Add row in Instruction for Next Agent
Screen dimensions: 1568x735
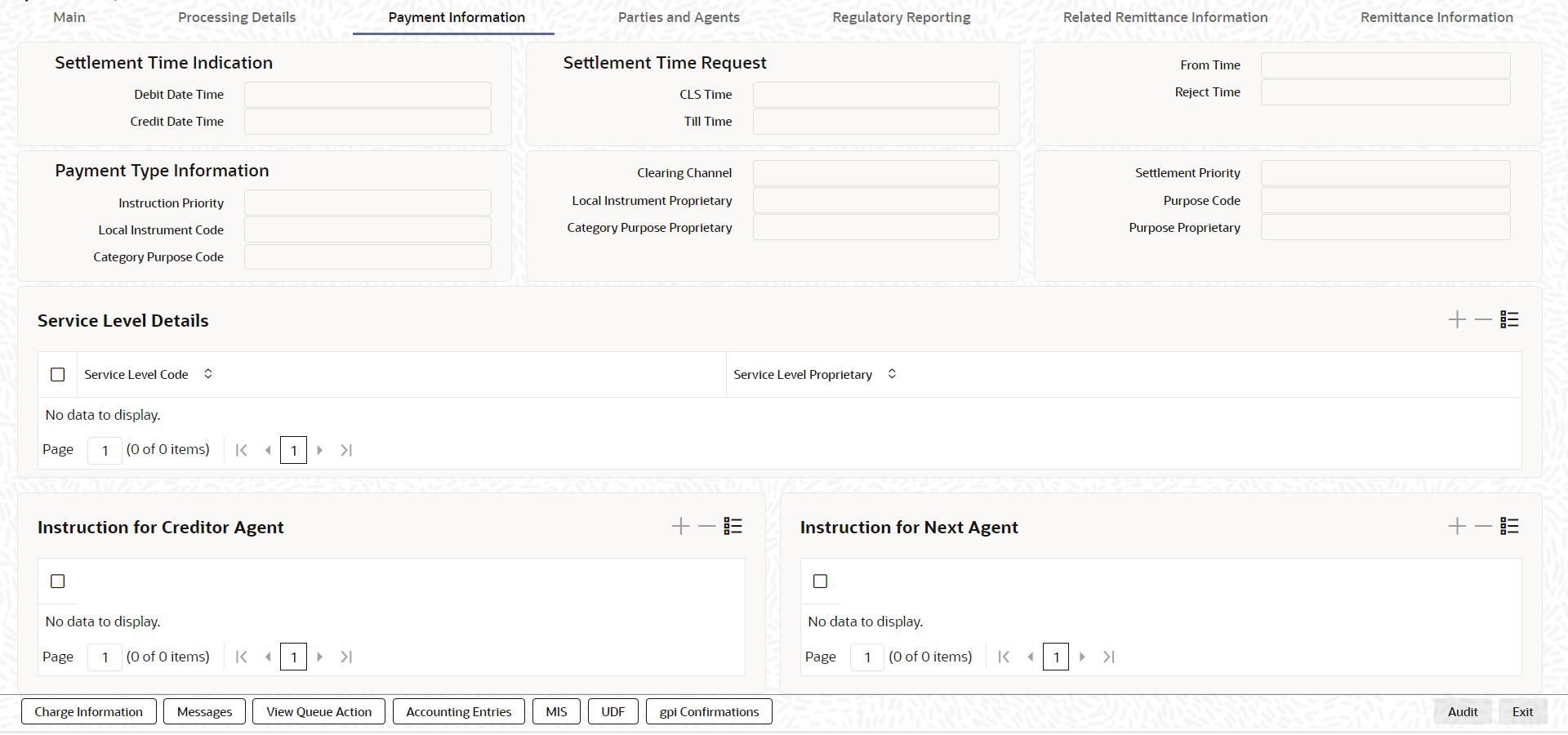[x=1457, y=527]
